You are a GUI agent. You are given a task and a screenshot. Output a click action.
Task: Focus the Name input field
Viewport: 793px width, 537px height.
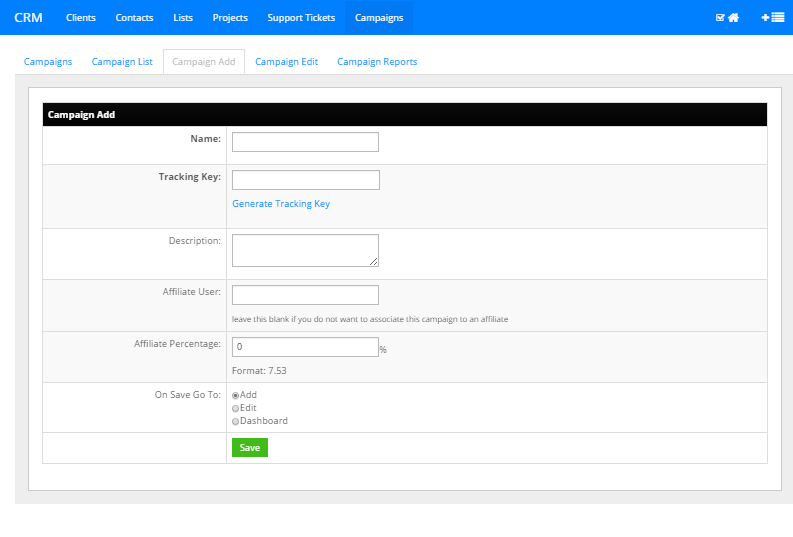tap(305, 142)
